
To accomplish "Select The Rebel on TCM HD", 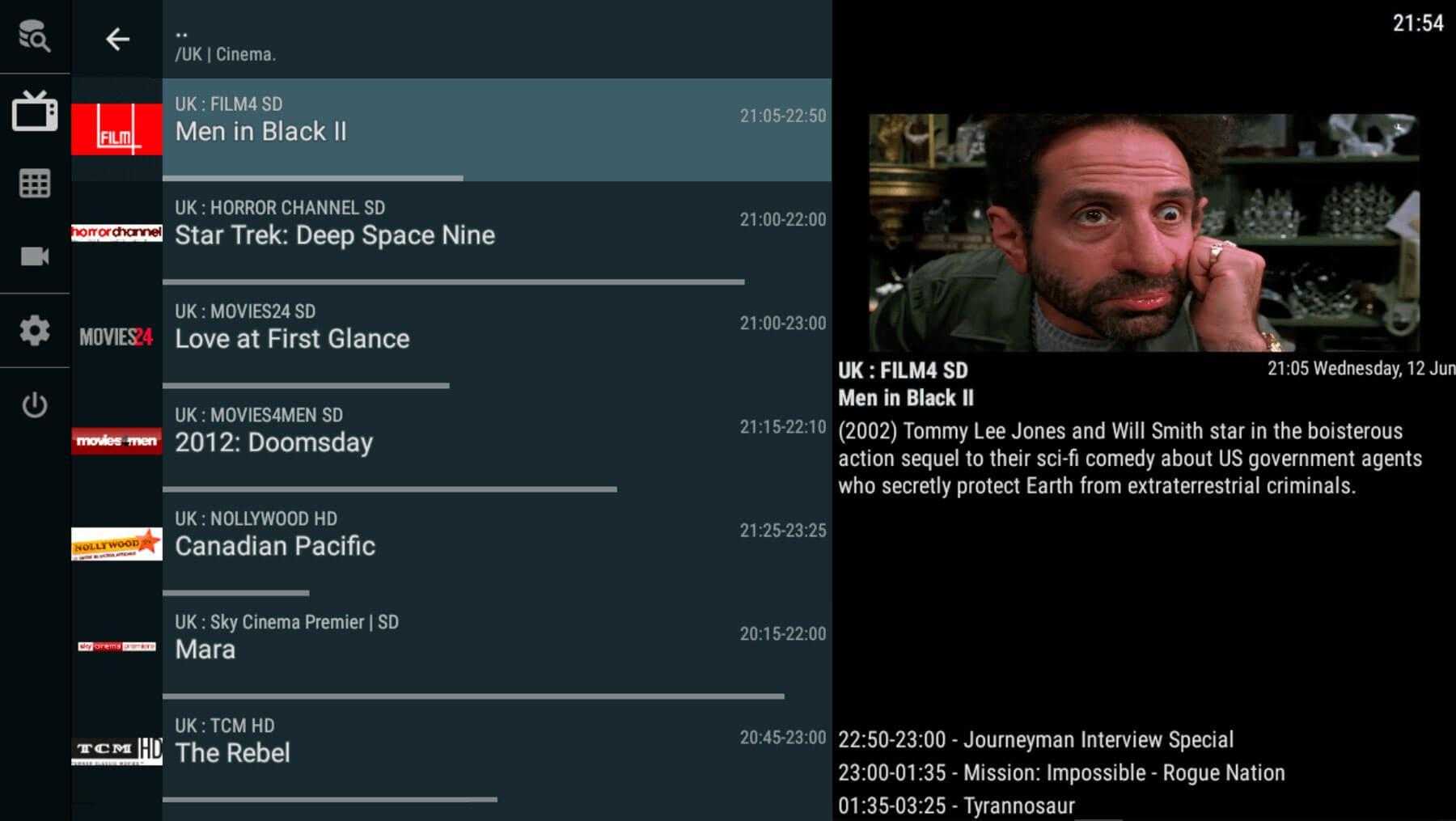I will pyautogui.click(x=496, y=752).
